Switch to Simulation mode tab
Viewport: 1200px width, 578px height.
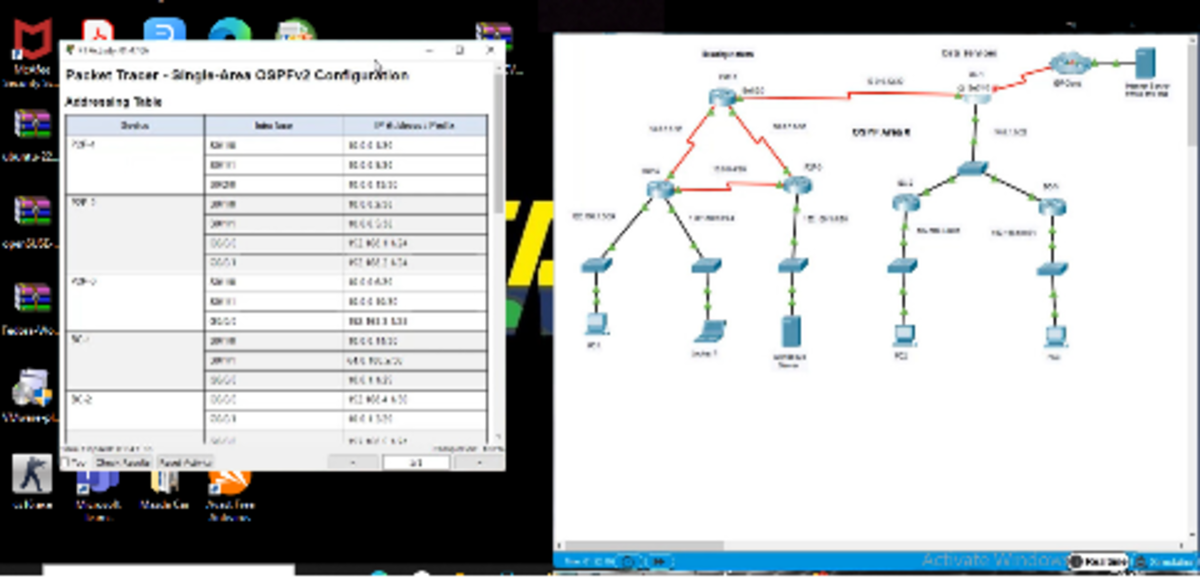pyautogui.click(x=1165, y=562)
